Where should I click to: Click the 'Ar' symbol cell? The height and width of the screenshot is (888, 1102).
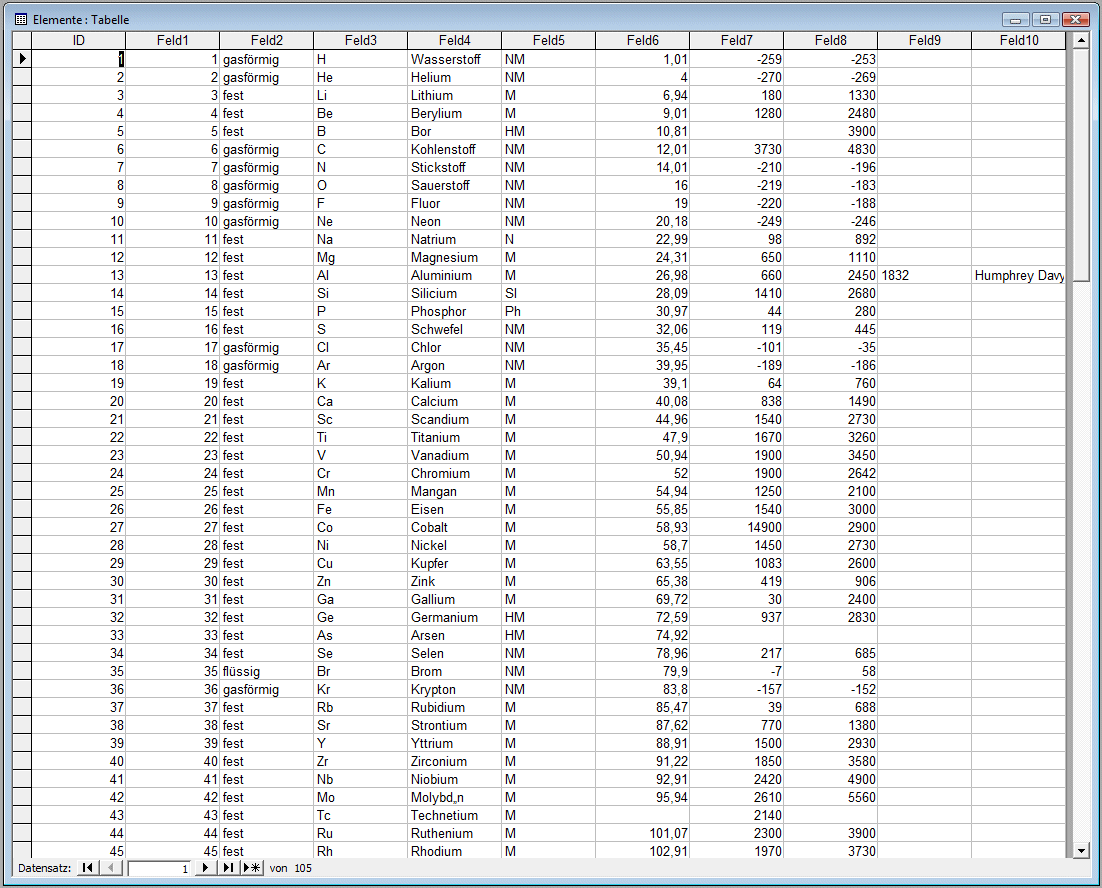[x=361, y=365]
